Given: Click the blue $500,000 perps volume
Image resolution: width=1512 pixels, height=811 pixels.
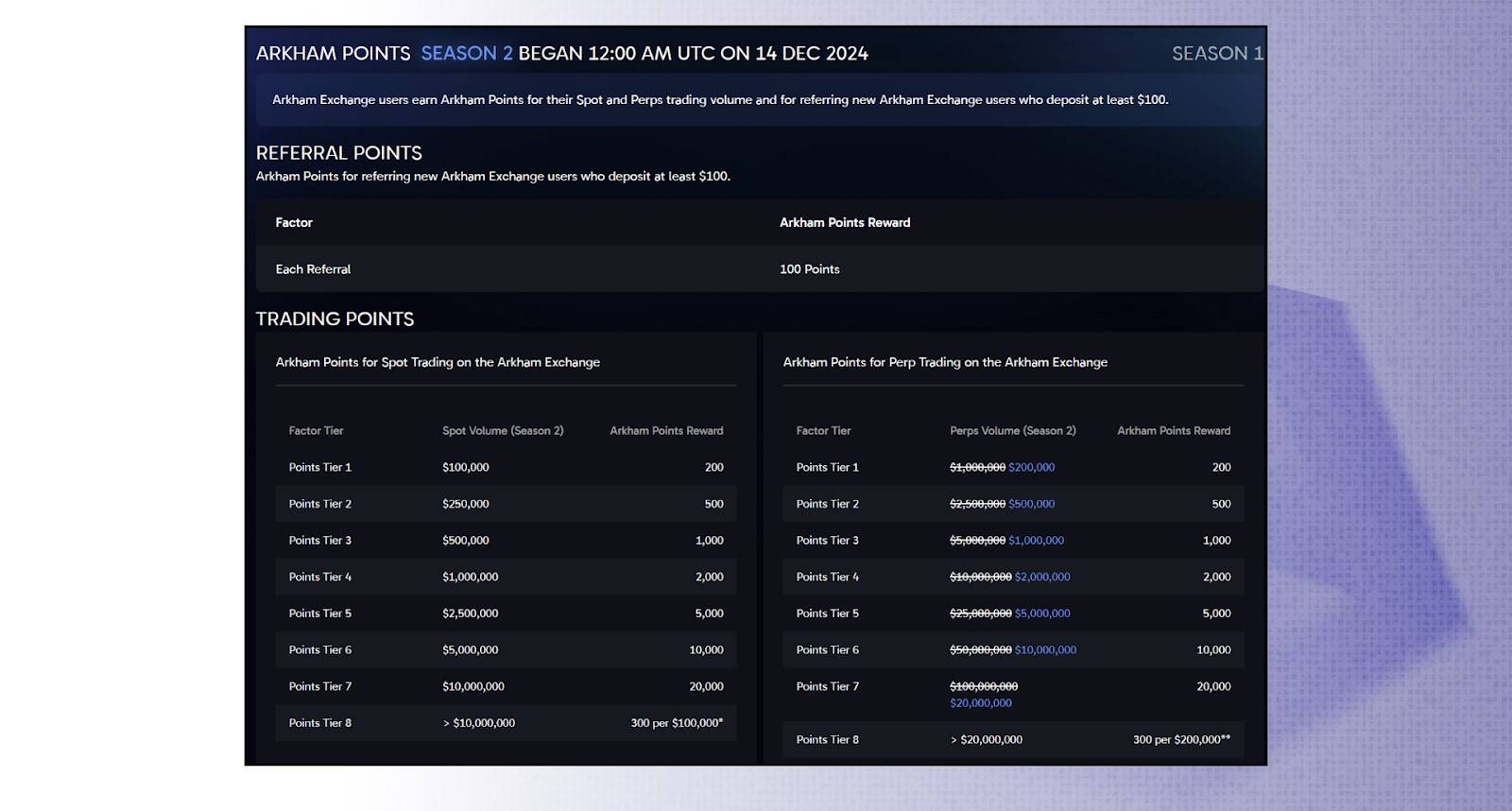Looking at the screenshot, I should pos(1032,505).
